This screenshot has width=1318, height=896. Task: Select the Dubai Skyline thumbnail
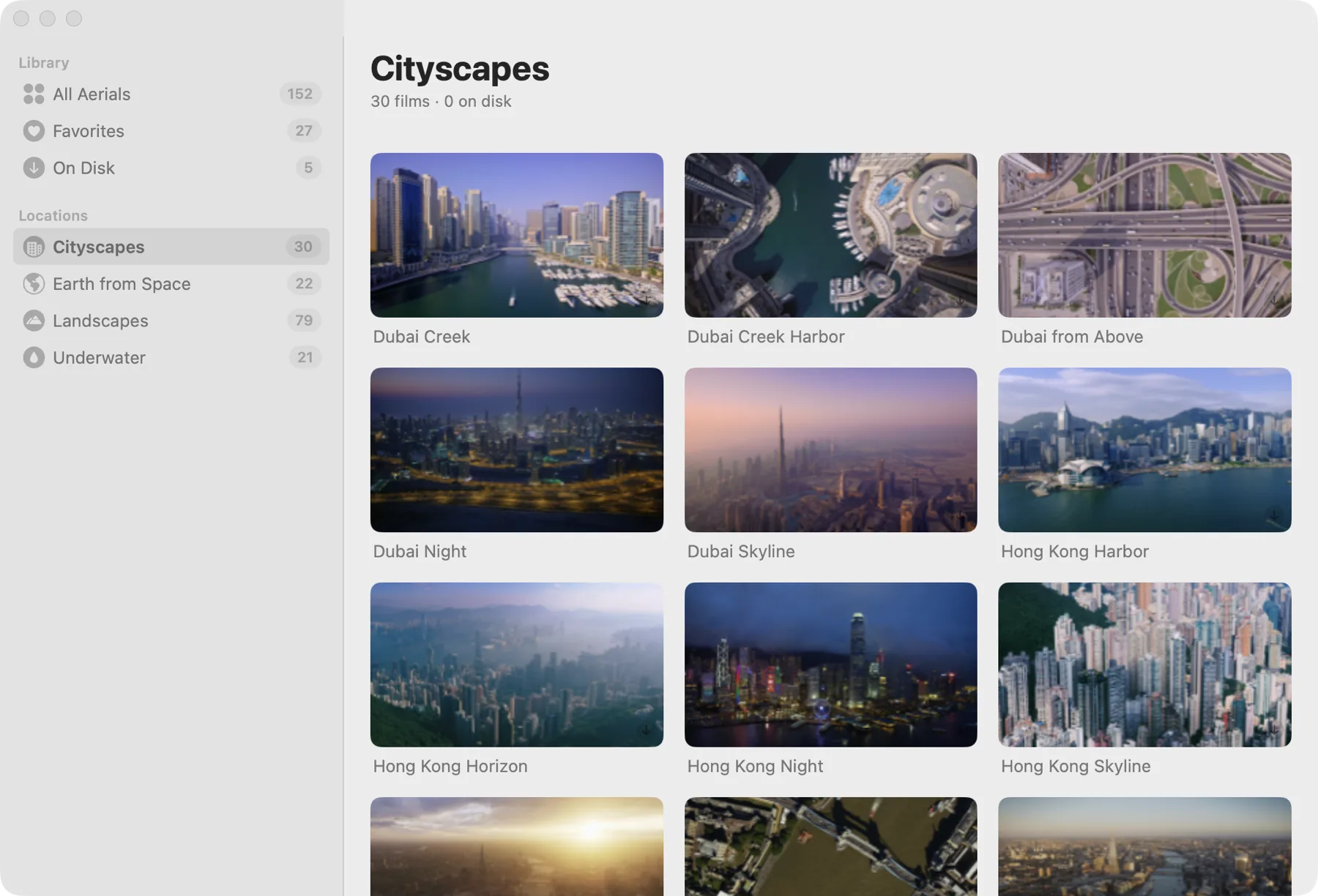(830, 449)
